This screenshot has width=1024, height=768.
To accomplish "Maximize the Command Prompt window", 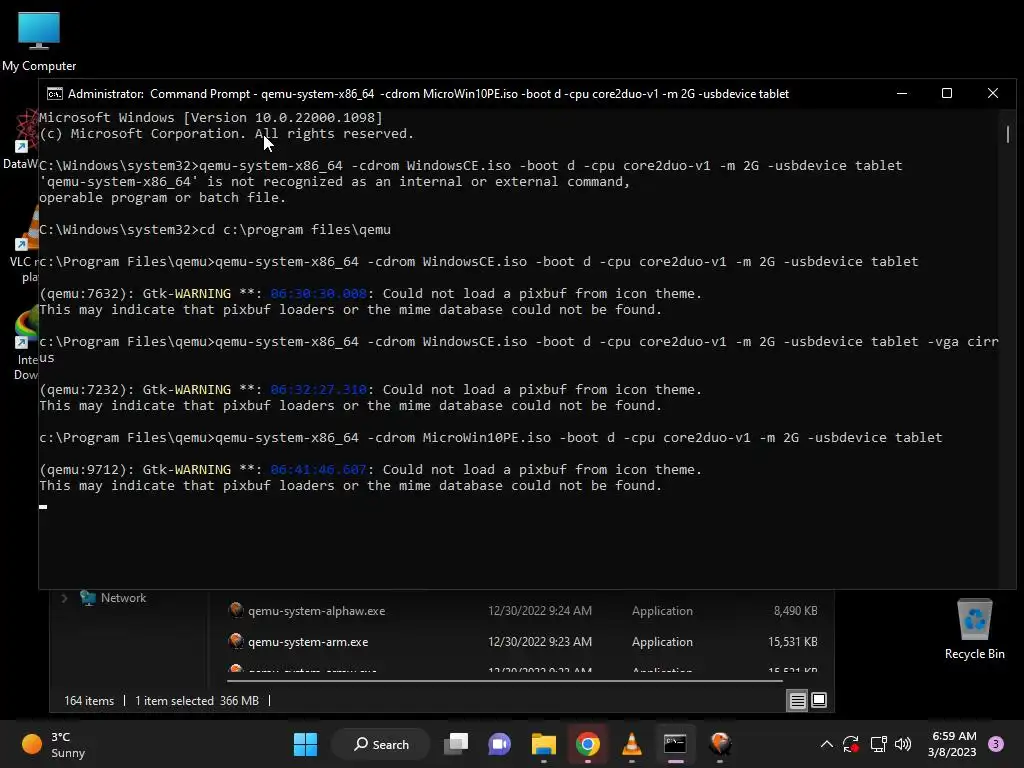I will [947, 93].
